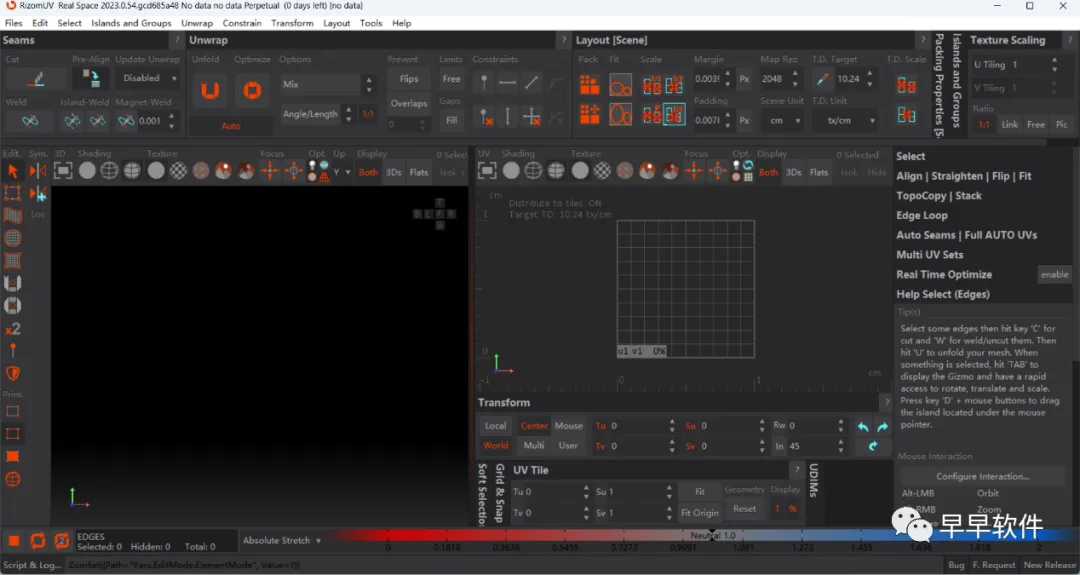
Task: Open the Tools menu
Action: [x=371, y=23]
